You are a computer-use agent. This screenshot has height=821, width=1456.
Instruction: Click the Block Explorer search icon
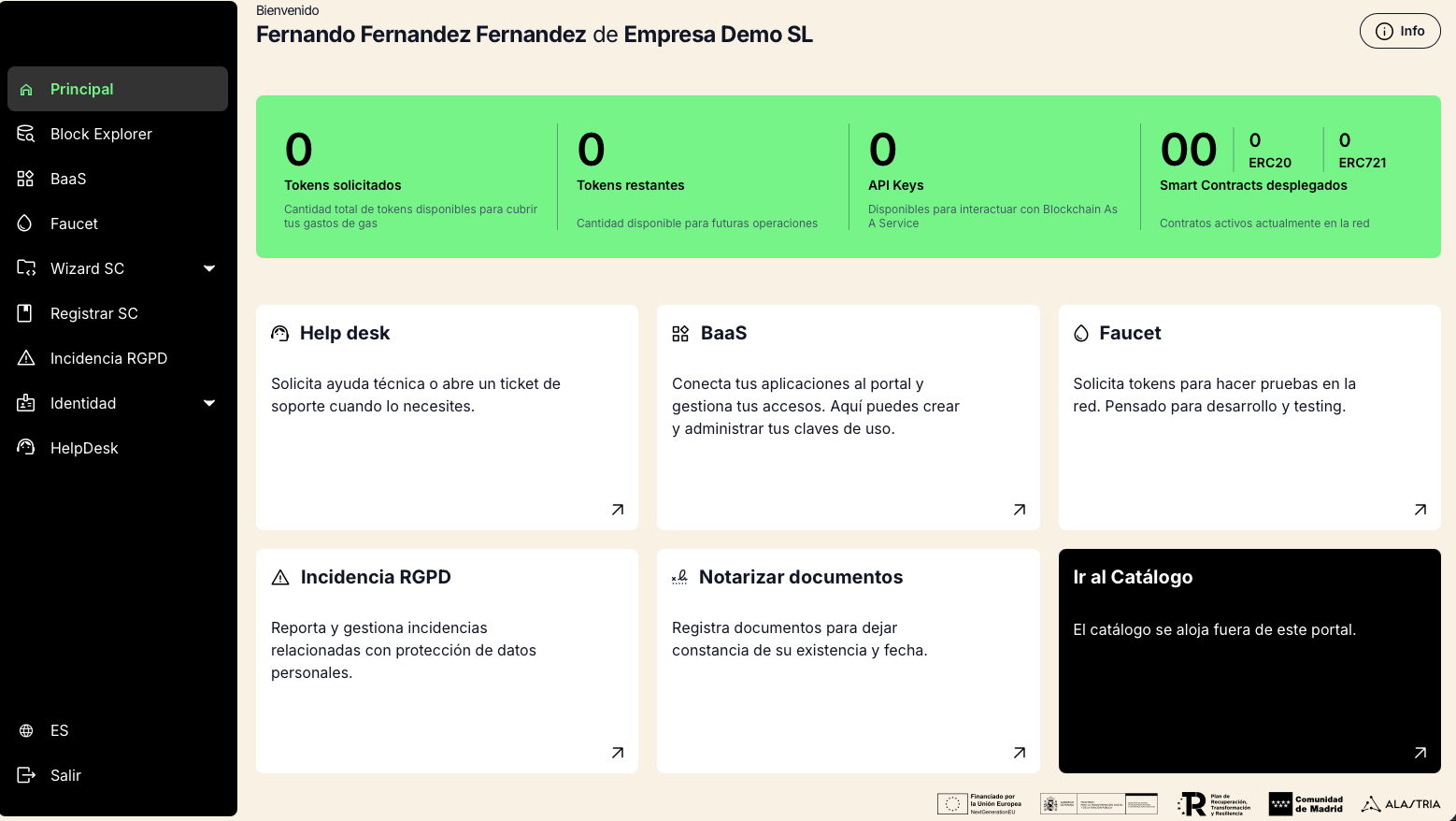[26, 134]
